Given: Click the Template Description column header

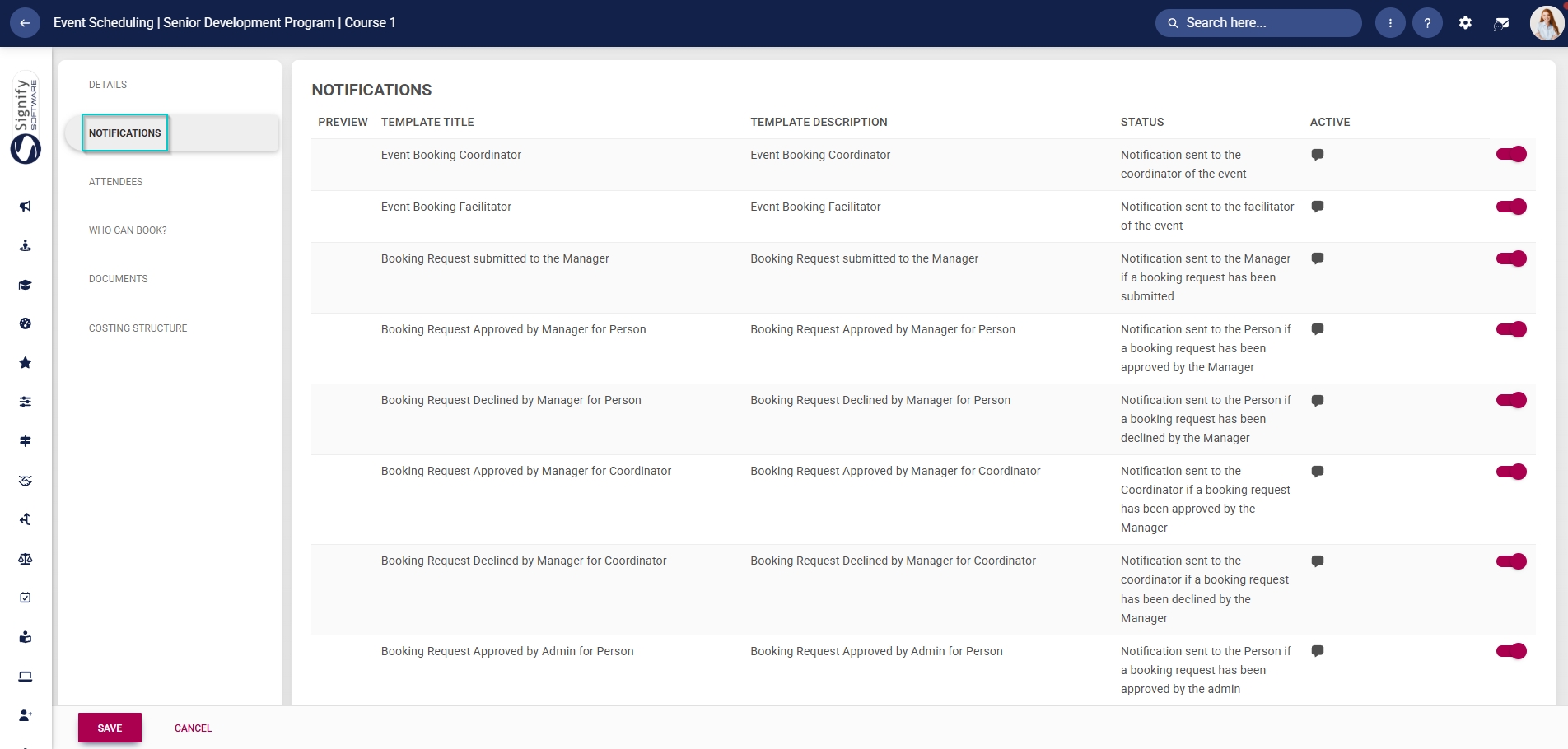Looking at the screenshot, I should [x=819, y=122].
